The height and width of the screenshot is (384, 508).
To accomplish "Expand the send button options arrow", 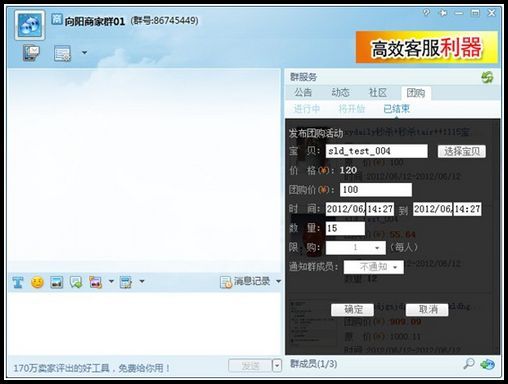I will (277, 366).
